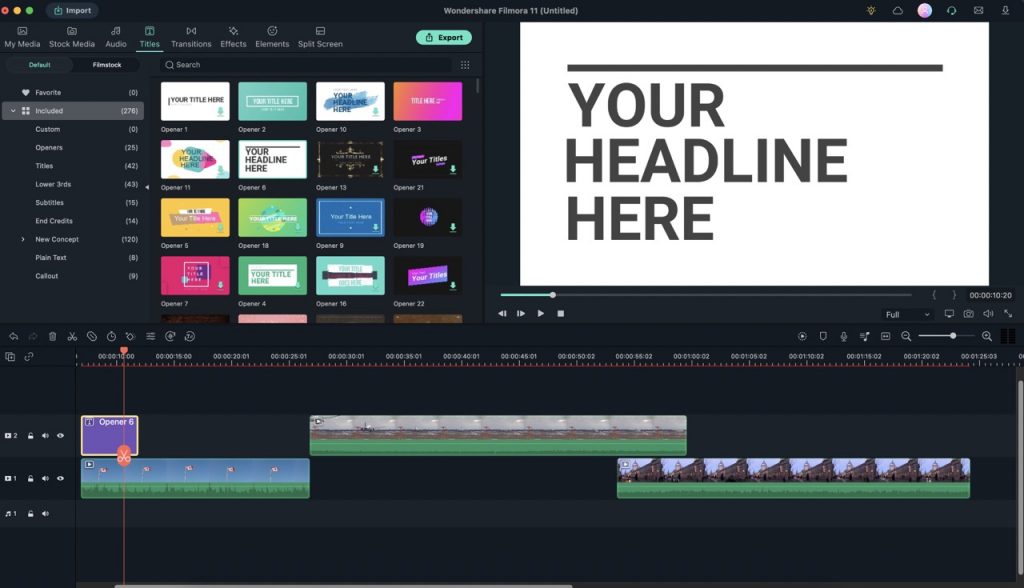Click the Delete trash icon

(x=52, y=336)
